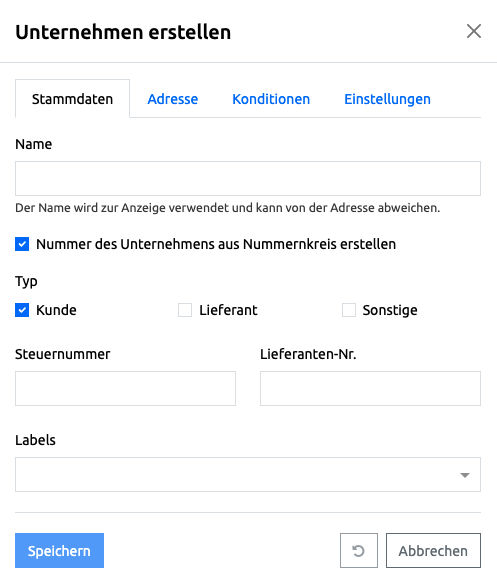Click the Unternehmen erstellen heading
Screen dimensions: 497x583
[123, 32]
